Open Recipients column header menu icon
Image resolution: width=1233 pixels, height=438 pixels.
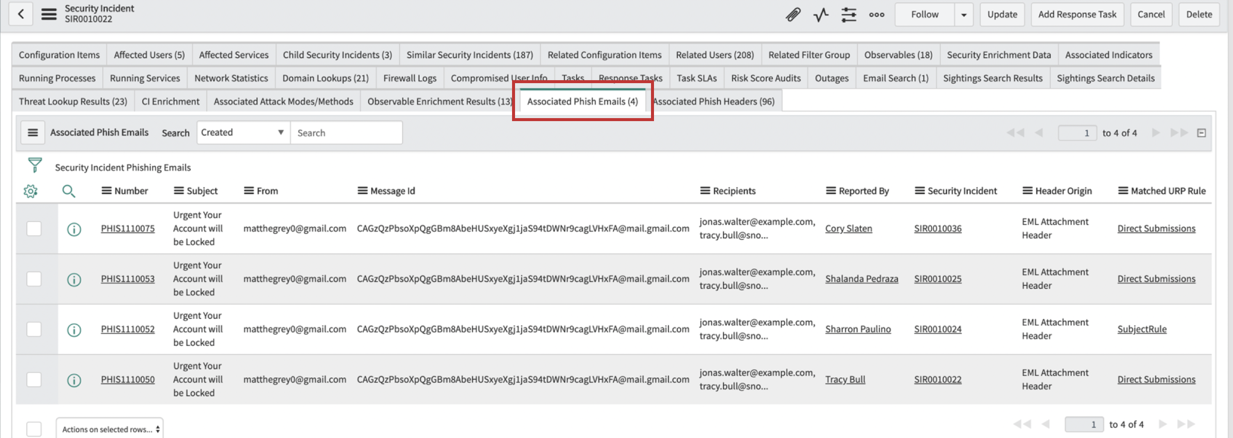(x=705, y=191)
